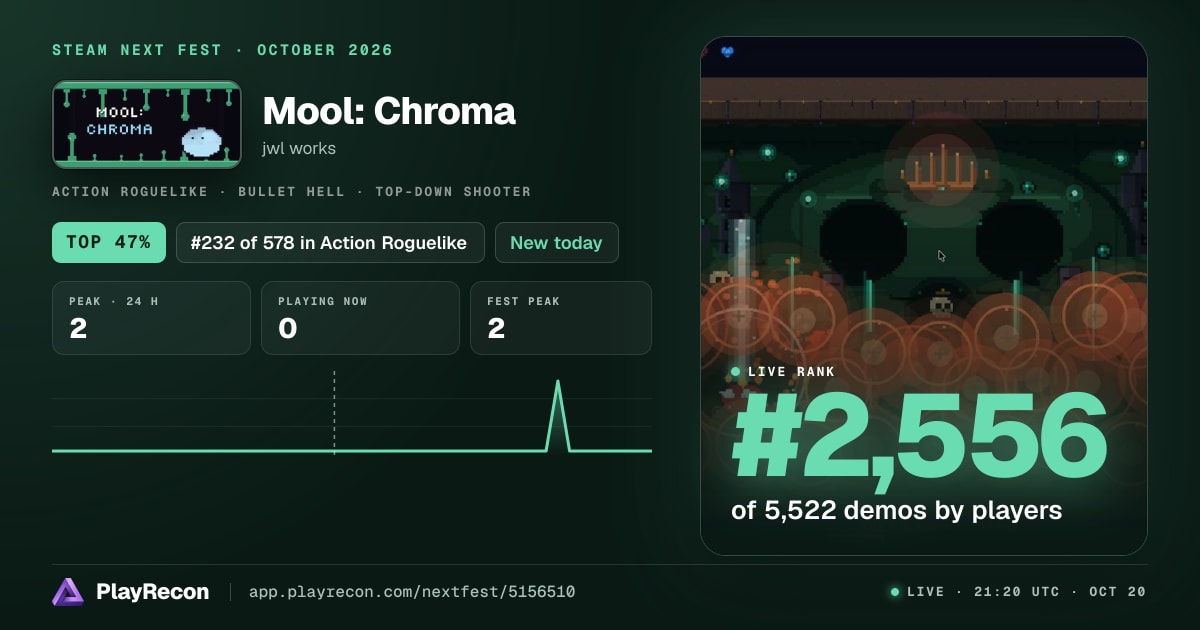This screenshot has width=1200, height=630.
Task: Click the New today badge
Action: coord(556,242)
